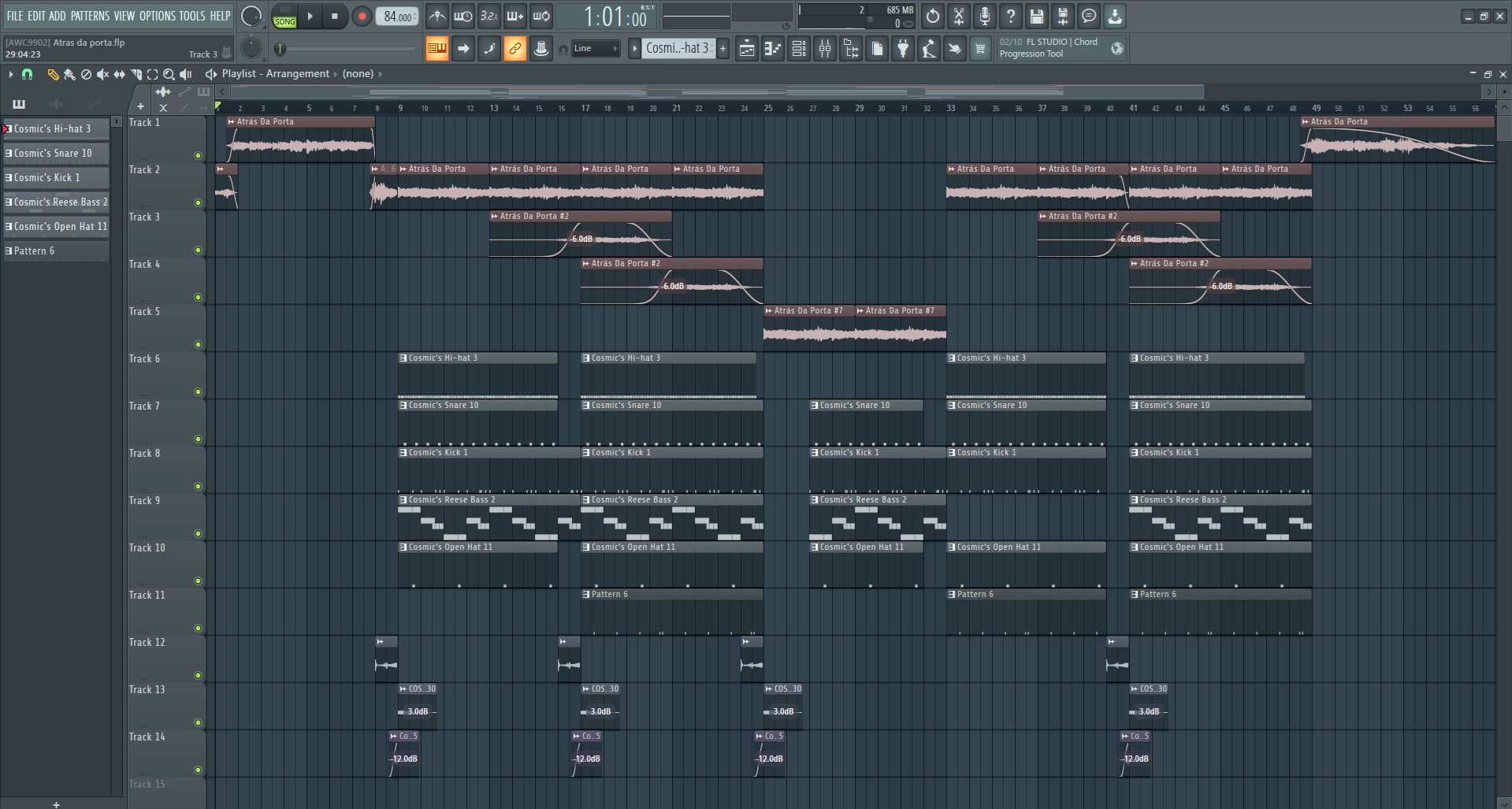
Task: Select the Playback speaker tool in Playlist
Action: click(186, 74)
